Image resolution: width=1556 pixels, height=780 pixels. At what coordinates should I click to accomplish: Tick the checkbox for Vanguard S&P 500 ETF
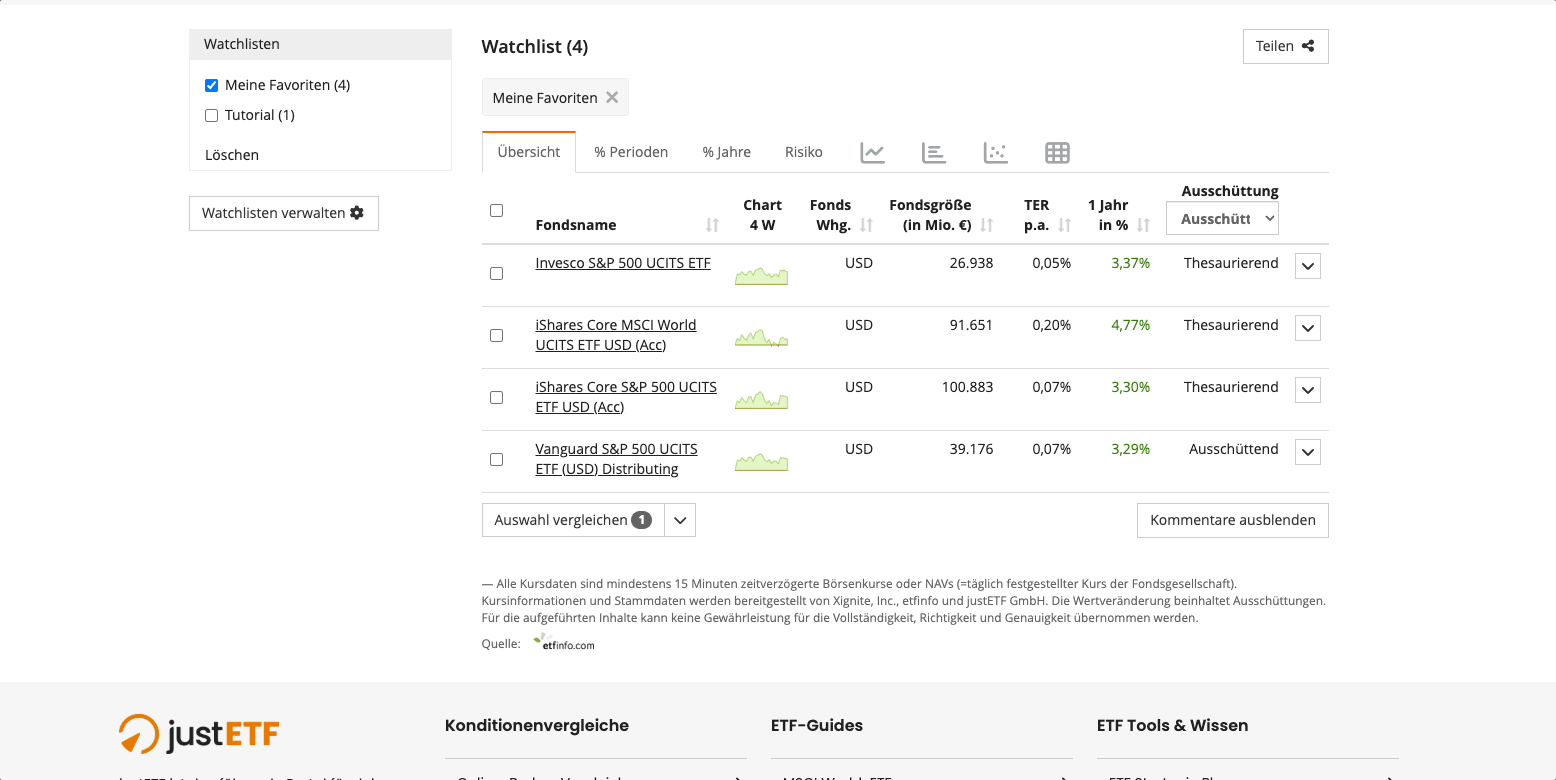496,460
